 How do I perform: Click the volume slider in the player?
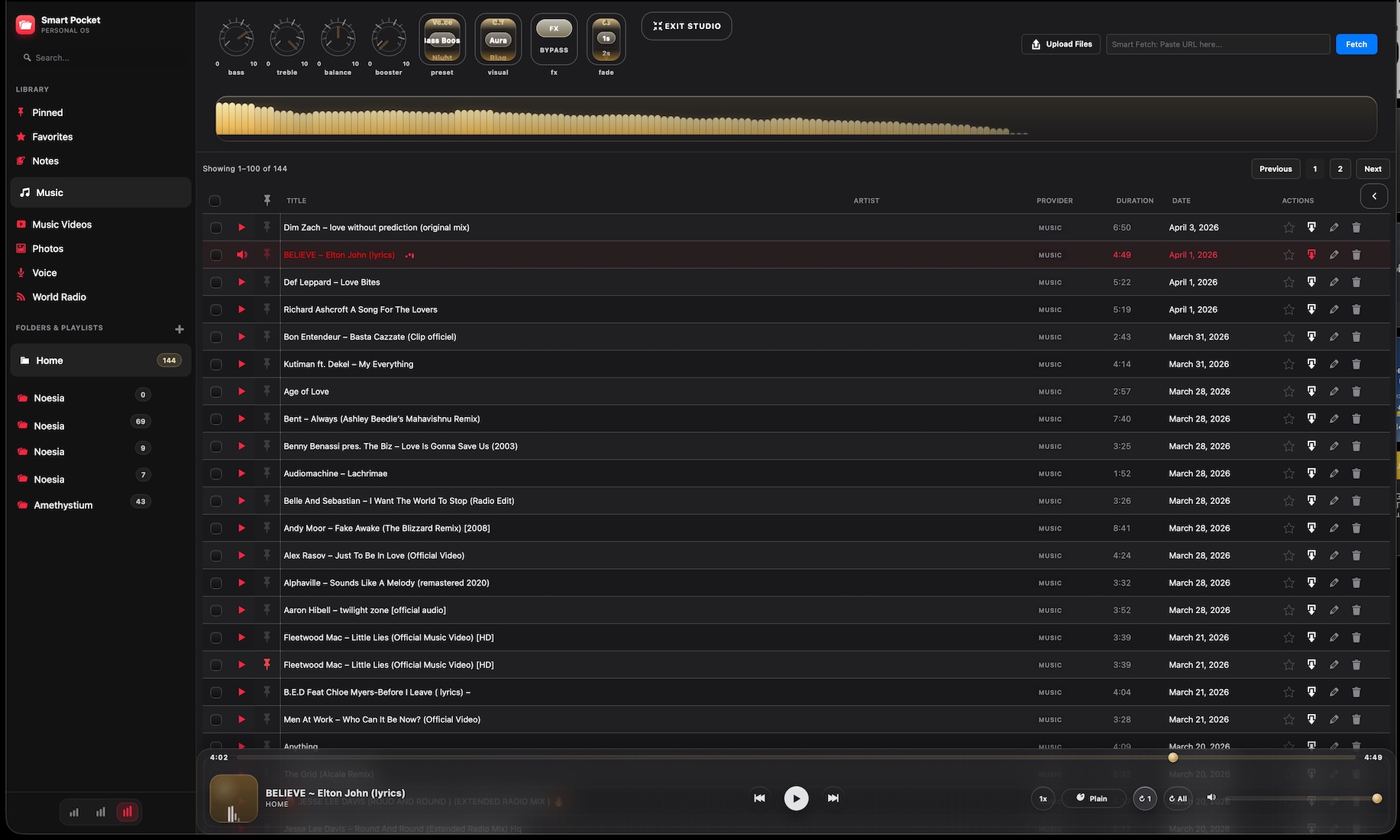pyautogui.click(x=1302, y=798)
